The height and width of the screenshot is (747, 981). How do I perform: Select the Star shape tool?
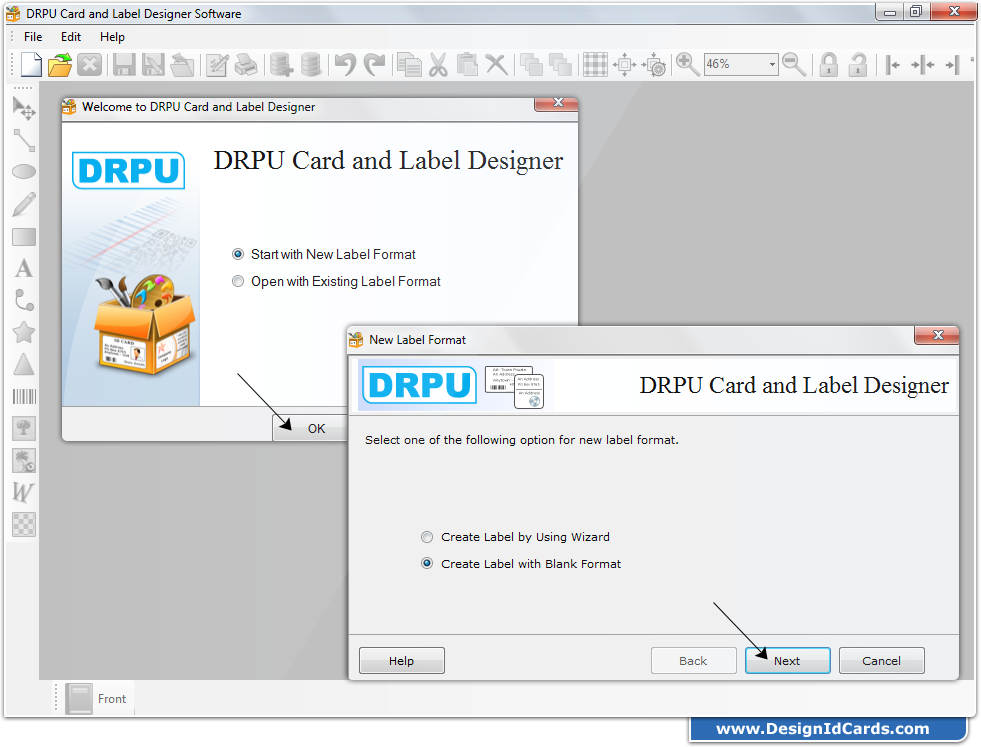point(24,332)
